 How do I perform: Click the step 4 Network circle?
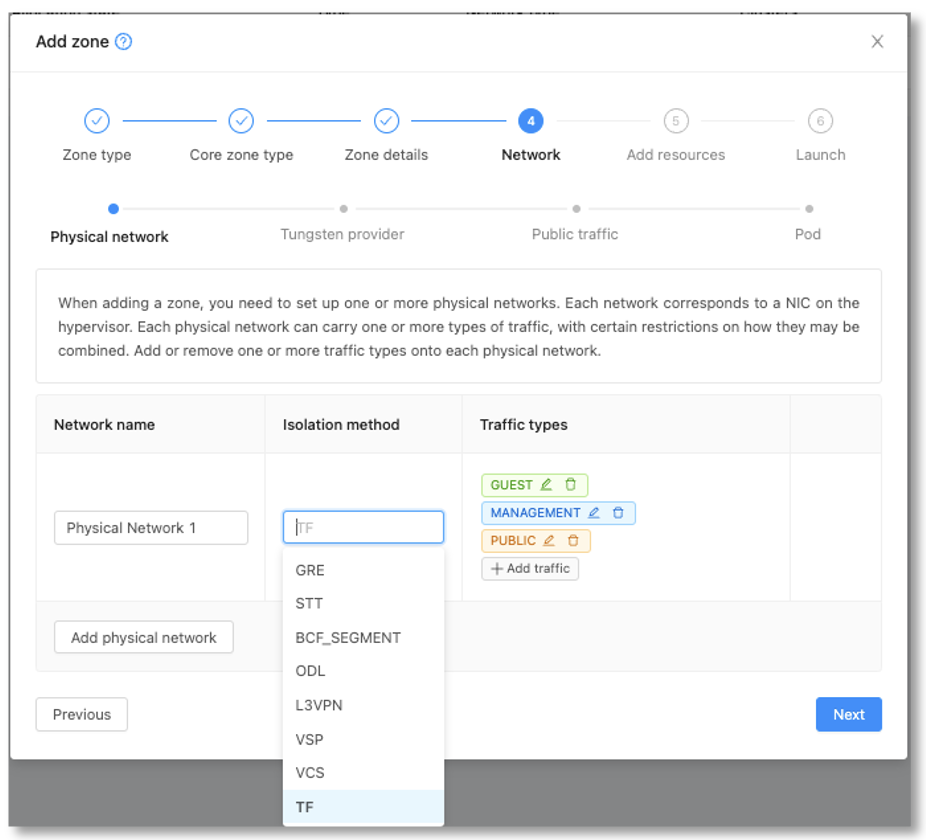click(530, 121)
